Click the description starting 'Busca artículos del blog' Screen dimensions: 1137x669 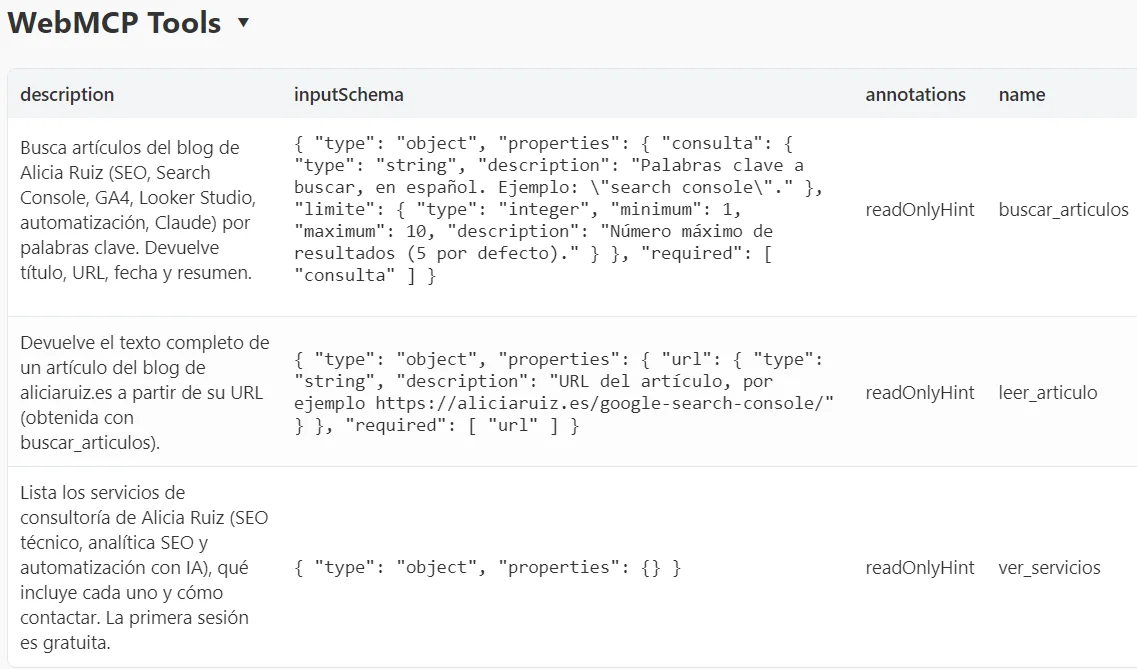[x=138, y=210]
